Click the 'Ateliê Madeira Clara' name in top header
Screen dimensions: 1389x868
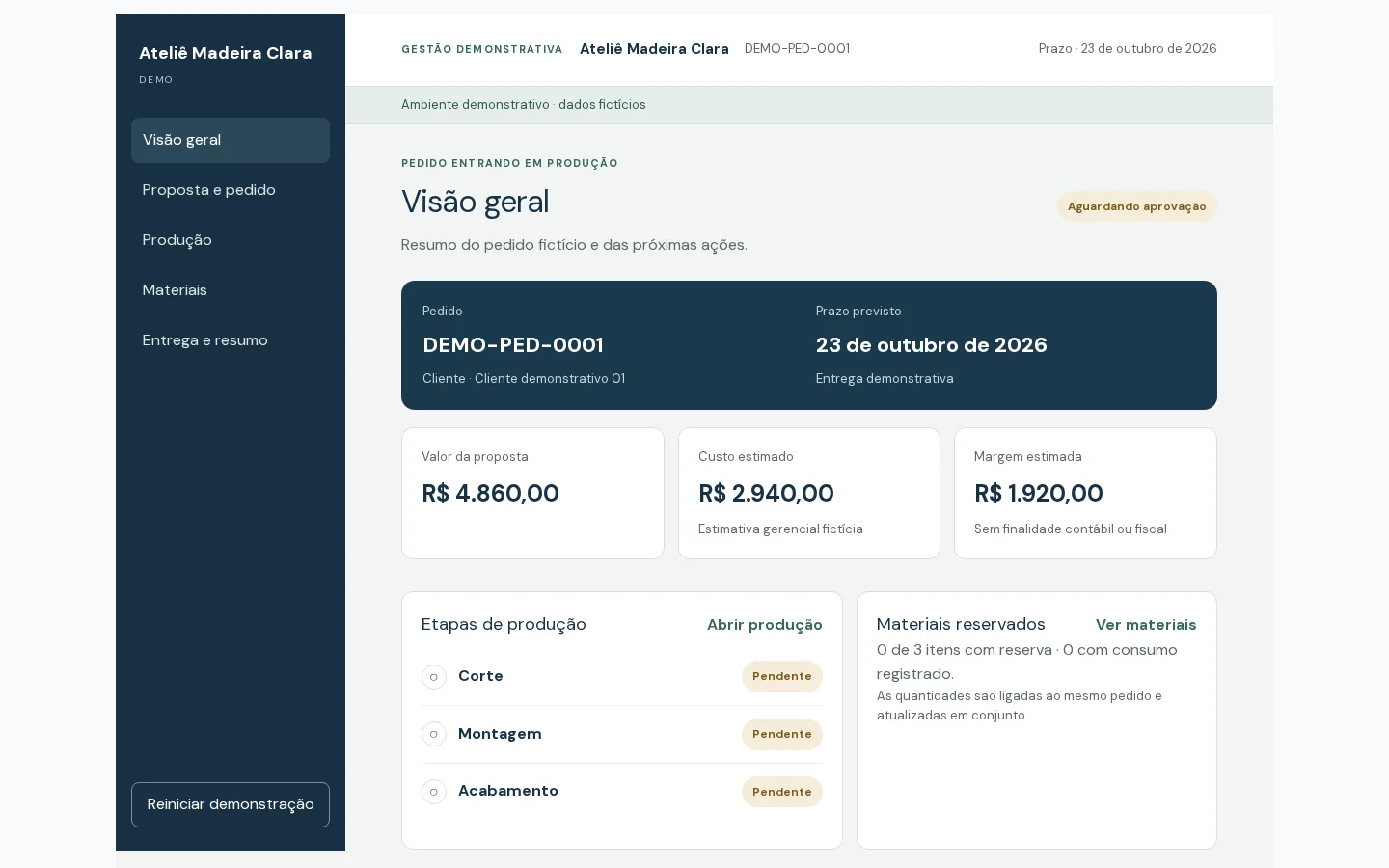coord(654,49)
